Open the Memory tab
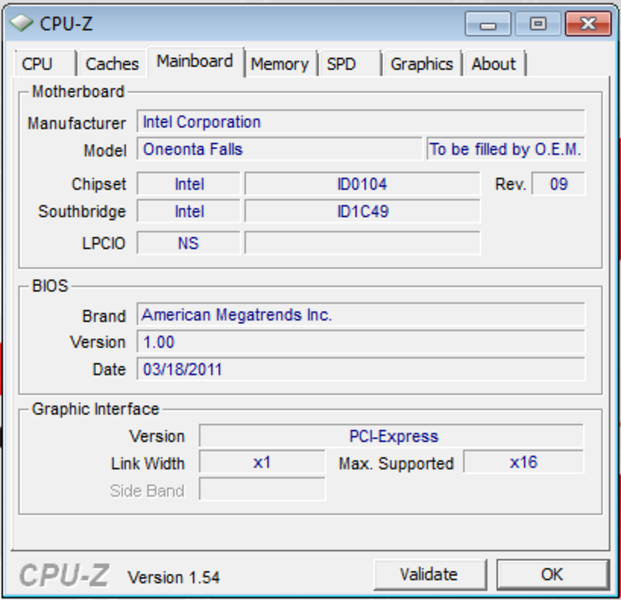Image resolution: width=621 pixels, height=600 pixels. click(280, 63)
